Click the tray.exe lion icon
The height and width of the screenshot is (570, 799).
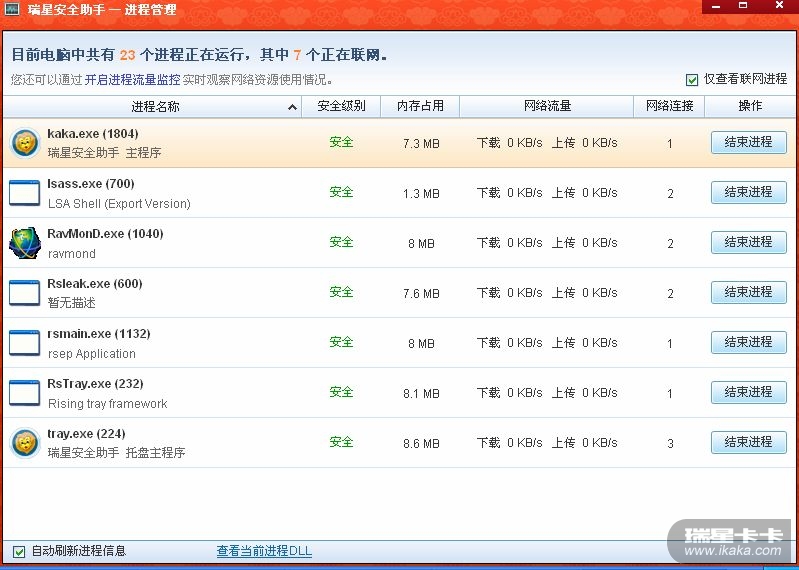(24, 443)
